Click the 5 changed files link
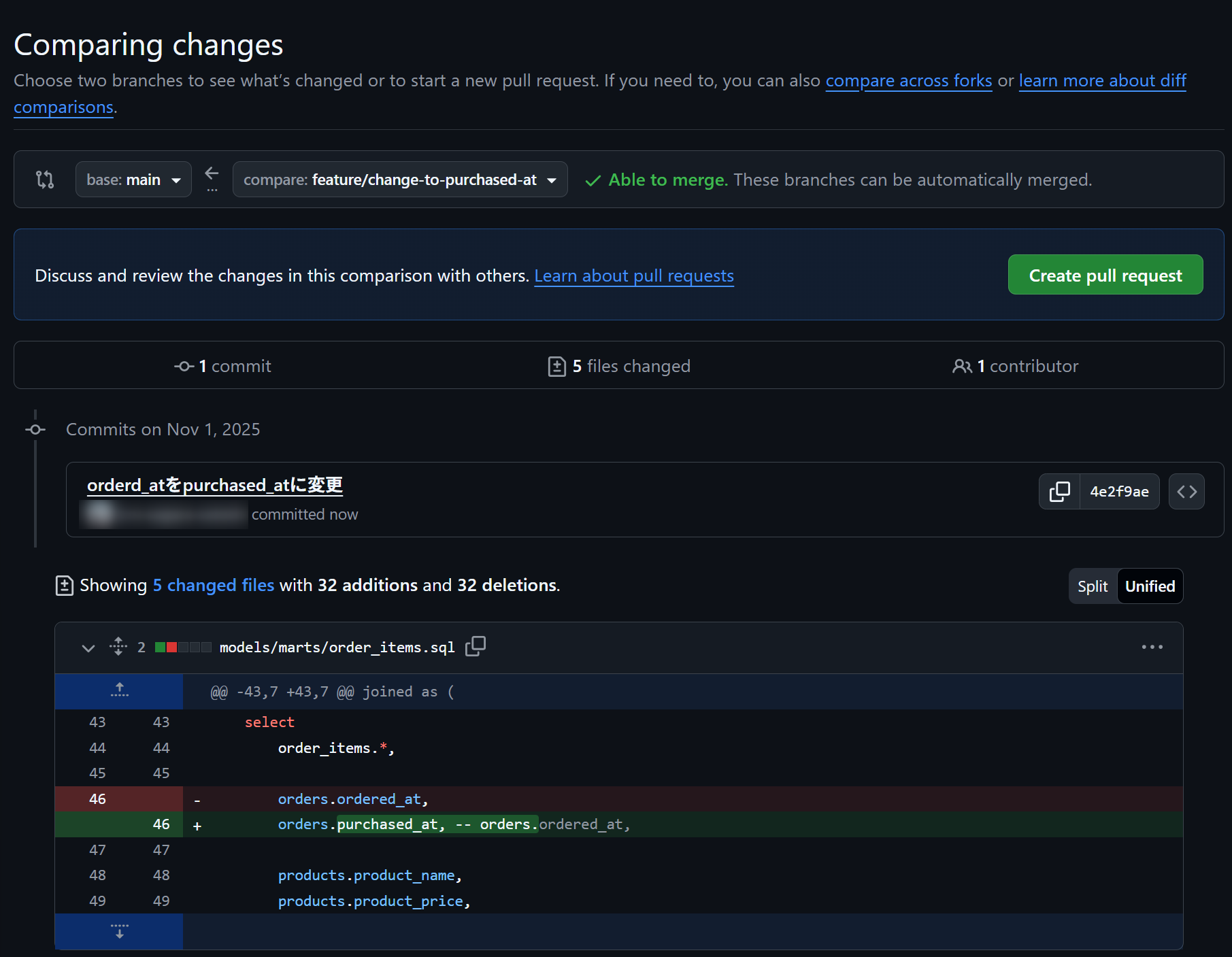 [213, 586]
